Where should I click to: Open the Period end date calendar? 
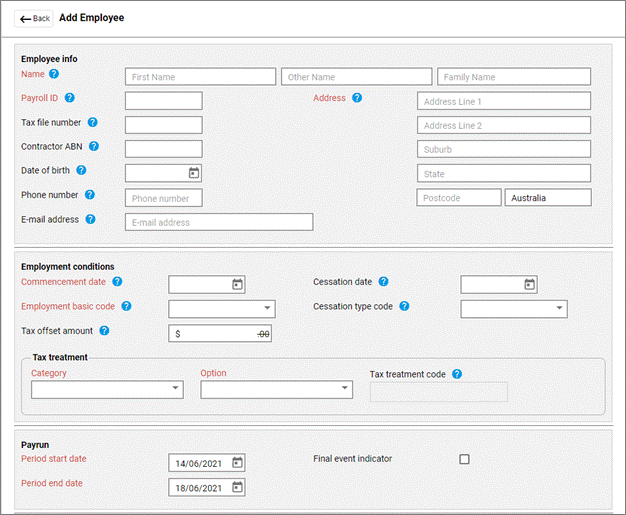(x=237, y=487)
